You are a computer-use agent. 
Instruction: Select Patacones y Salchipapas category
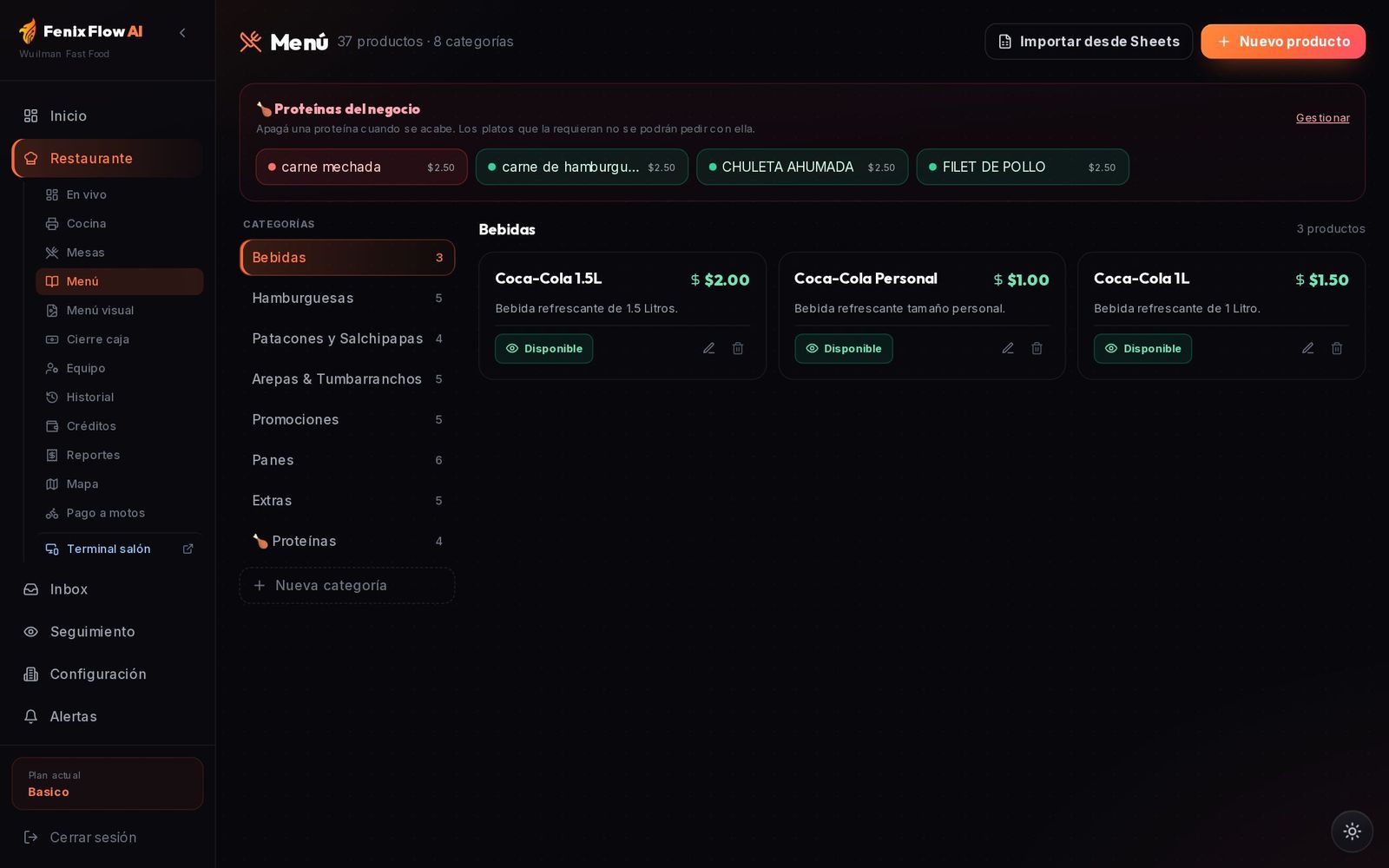click(347, 339)
